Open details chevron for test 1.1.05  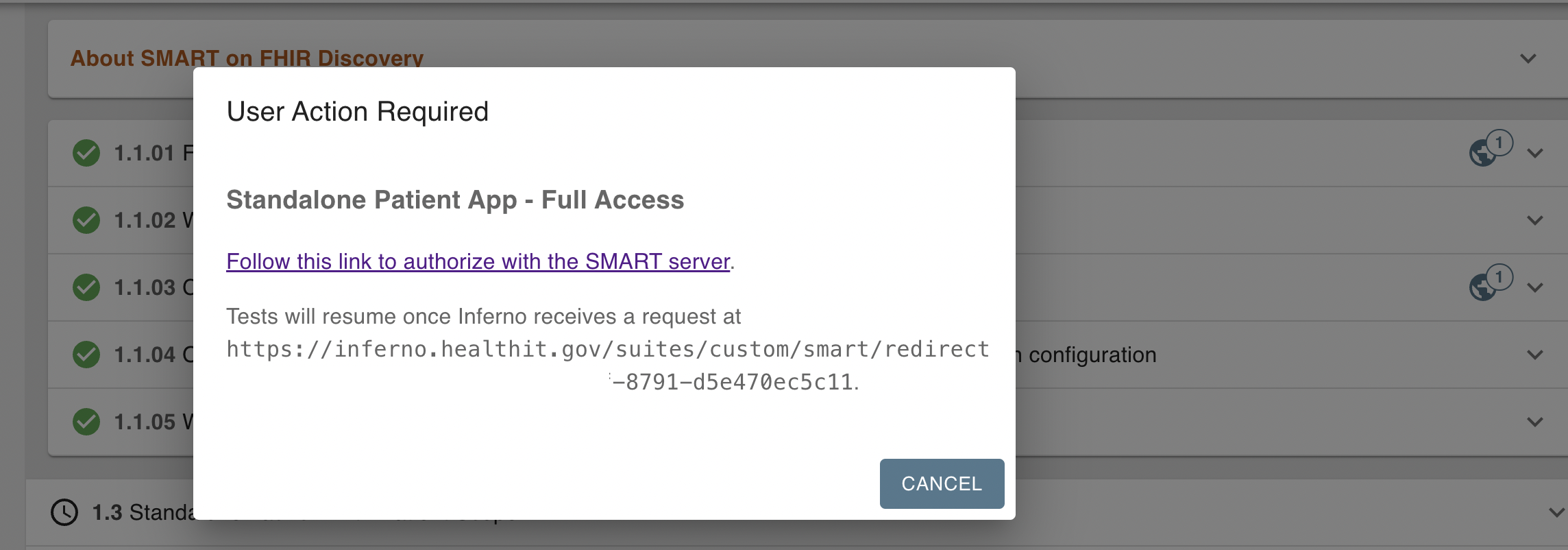pyautogui.click(x=1535, y=422)
